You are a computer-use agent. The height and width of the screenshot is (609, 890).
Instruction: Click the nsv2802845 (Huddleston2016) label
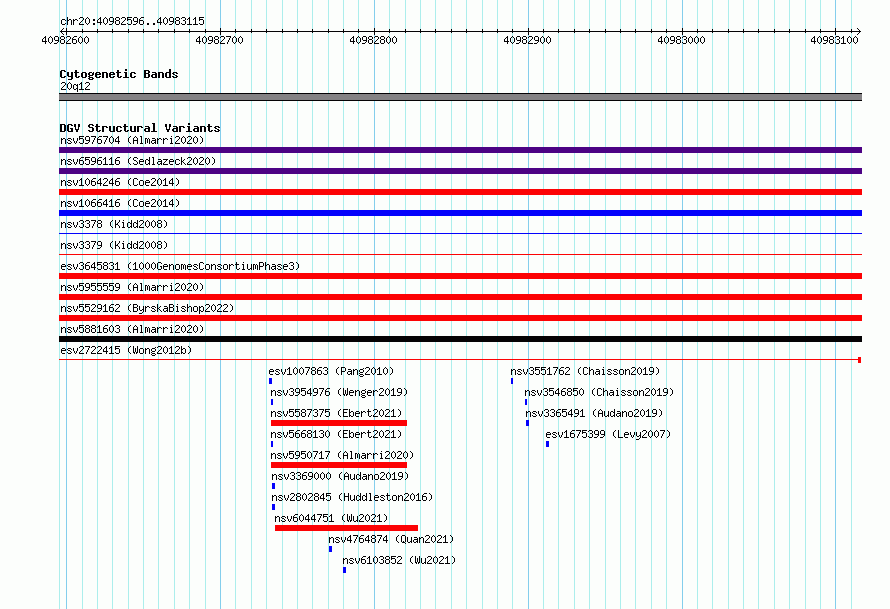coord(352,497)
